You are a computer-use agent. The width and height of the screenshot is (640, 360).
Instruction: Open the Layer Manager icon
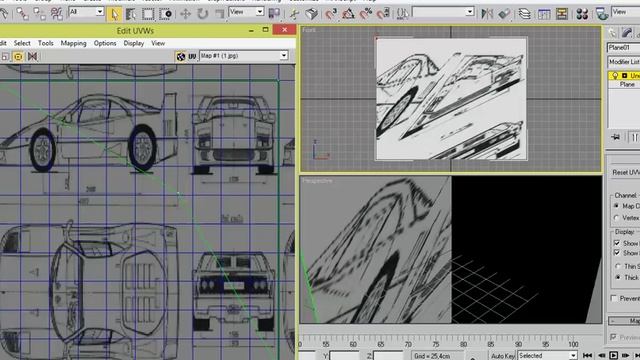pos(524,14)
